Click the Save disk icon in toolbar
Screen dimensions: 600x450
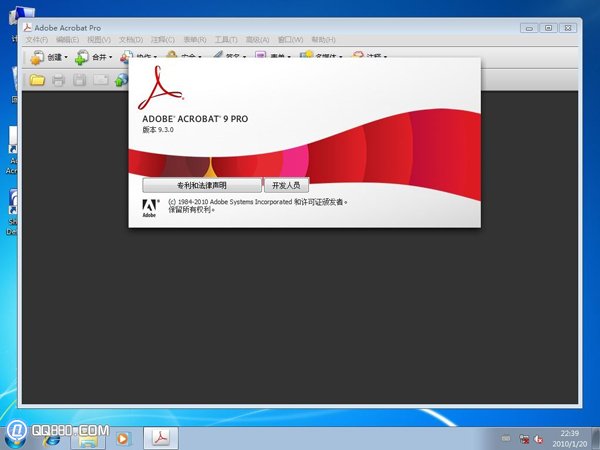pos(80,80)
